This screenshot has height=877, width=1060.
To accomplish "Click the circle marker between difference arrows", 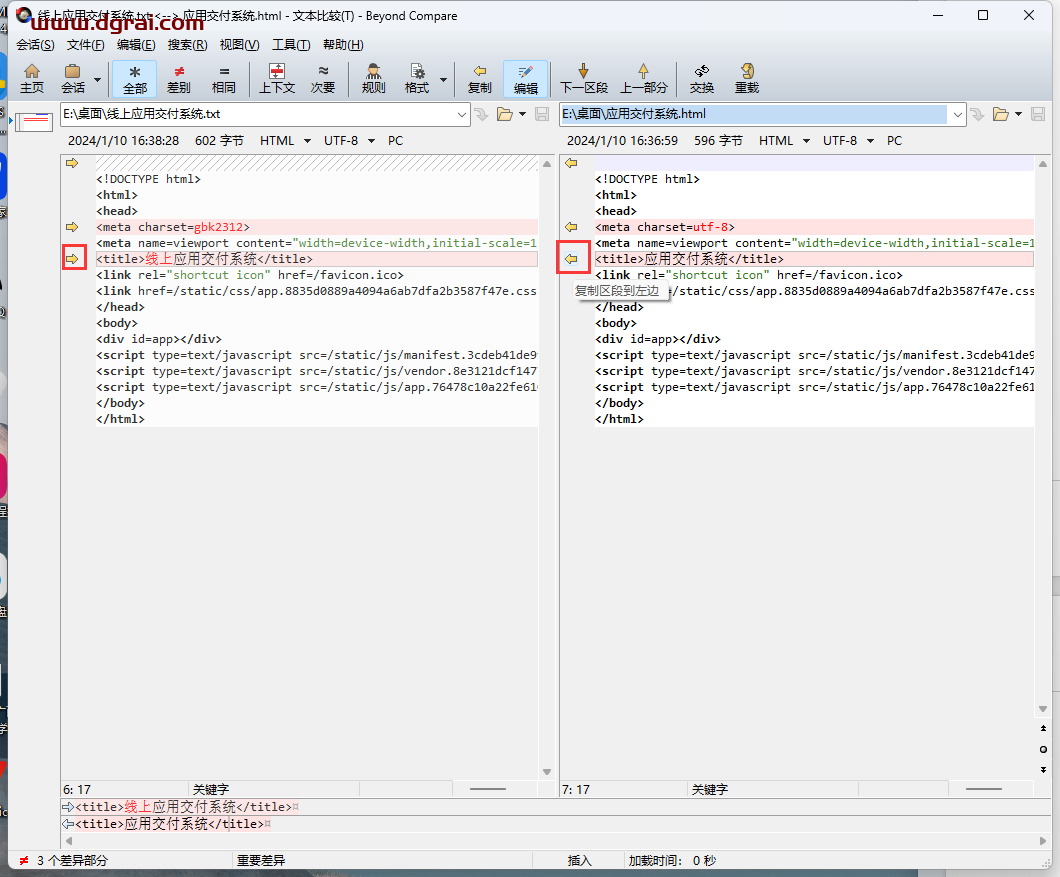I will [x=1043, y=749].
